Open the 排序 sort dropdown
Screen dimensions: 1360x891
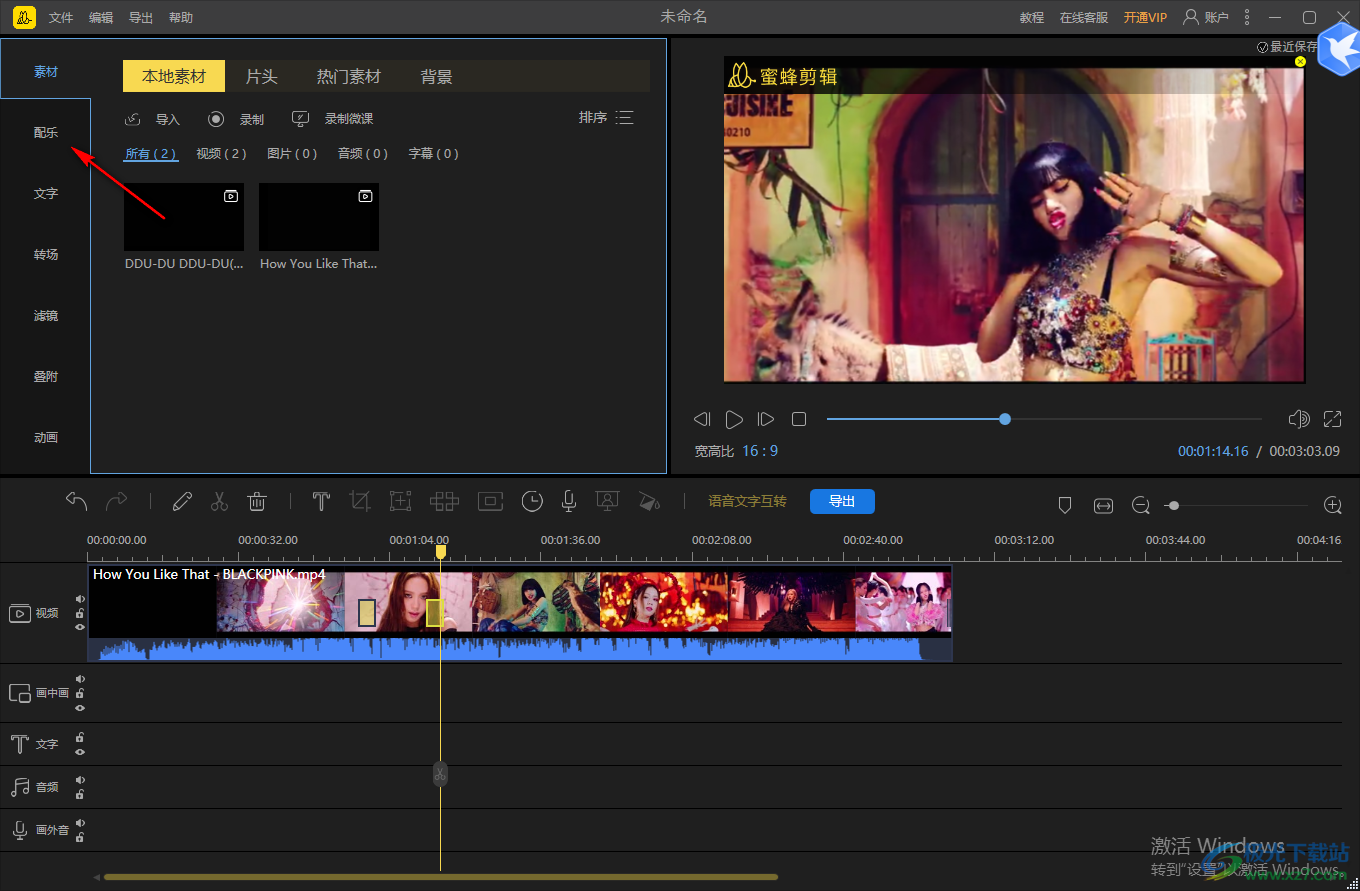(x=606, y=118)
